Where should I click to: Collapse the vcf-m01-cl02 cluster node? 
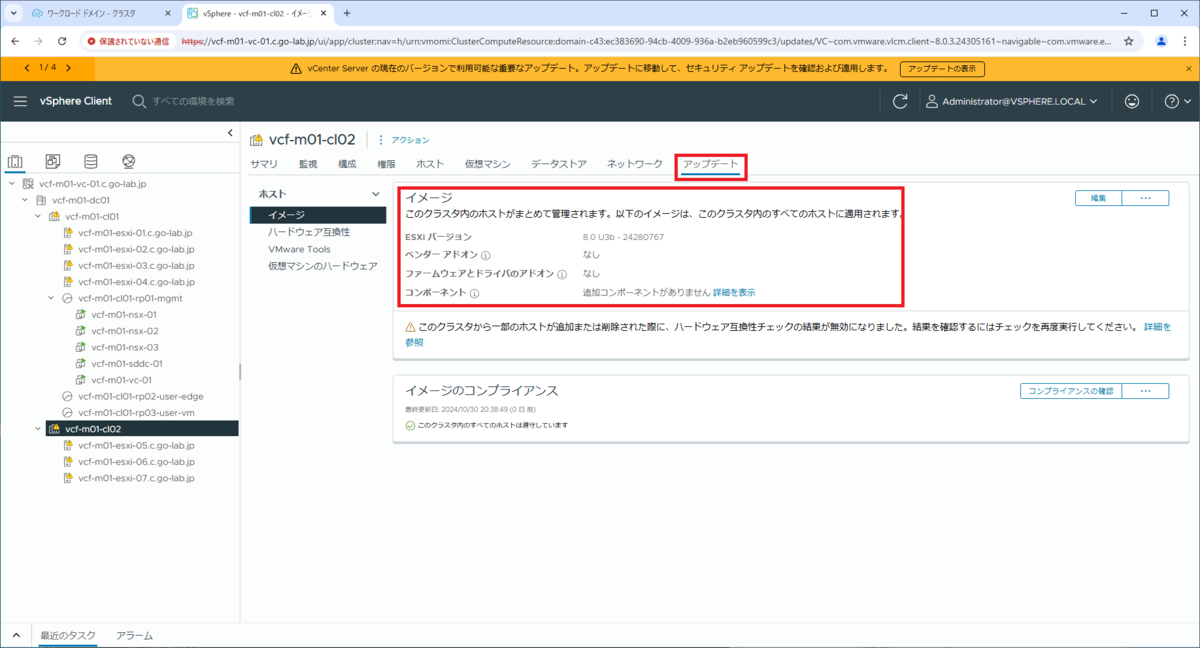[38, 428]
